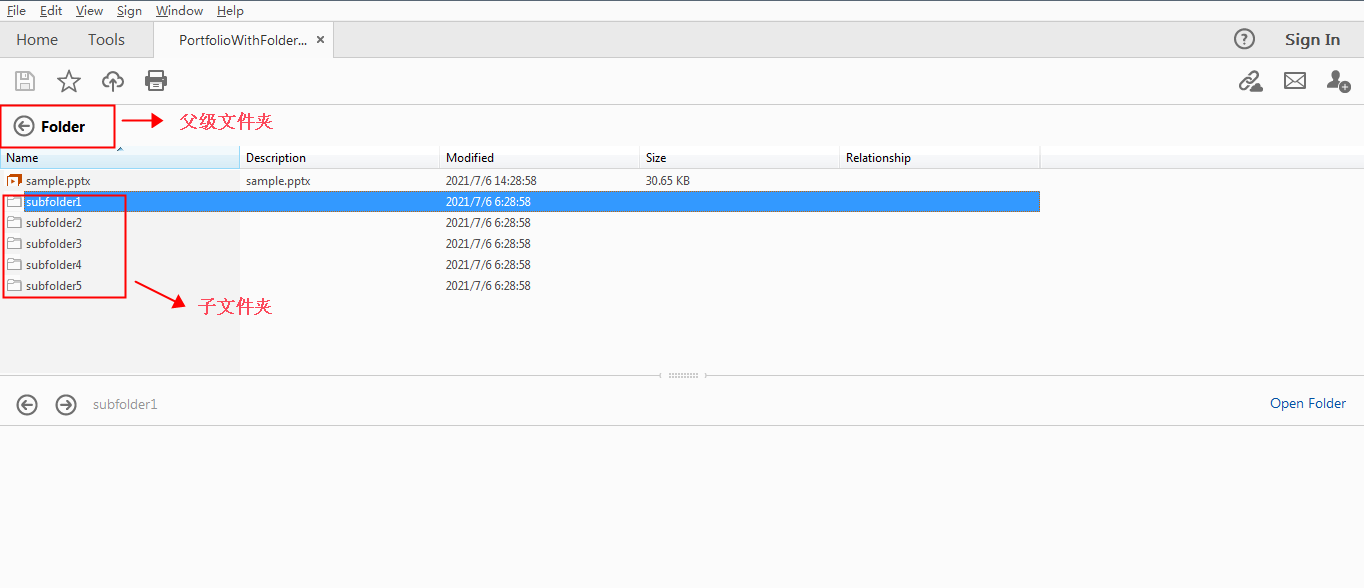Click the sample.pptx file icon
1364x588 pixels.
pos(14,181)
